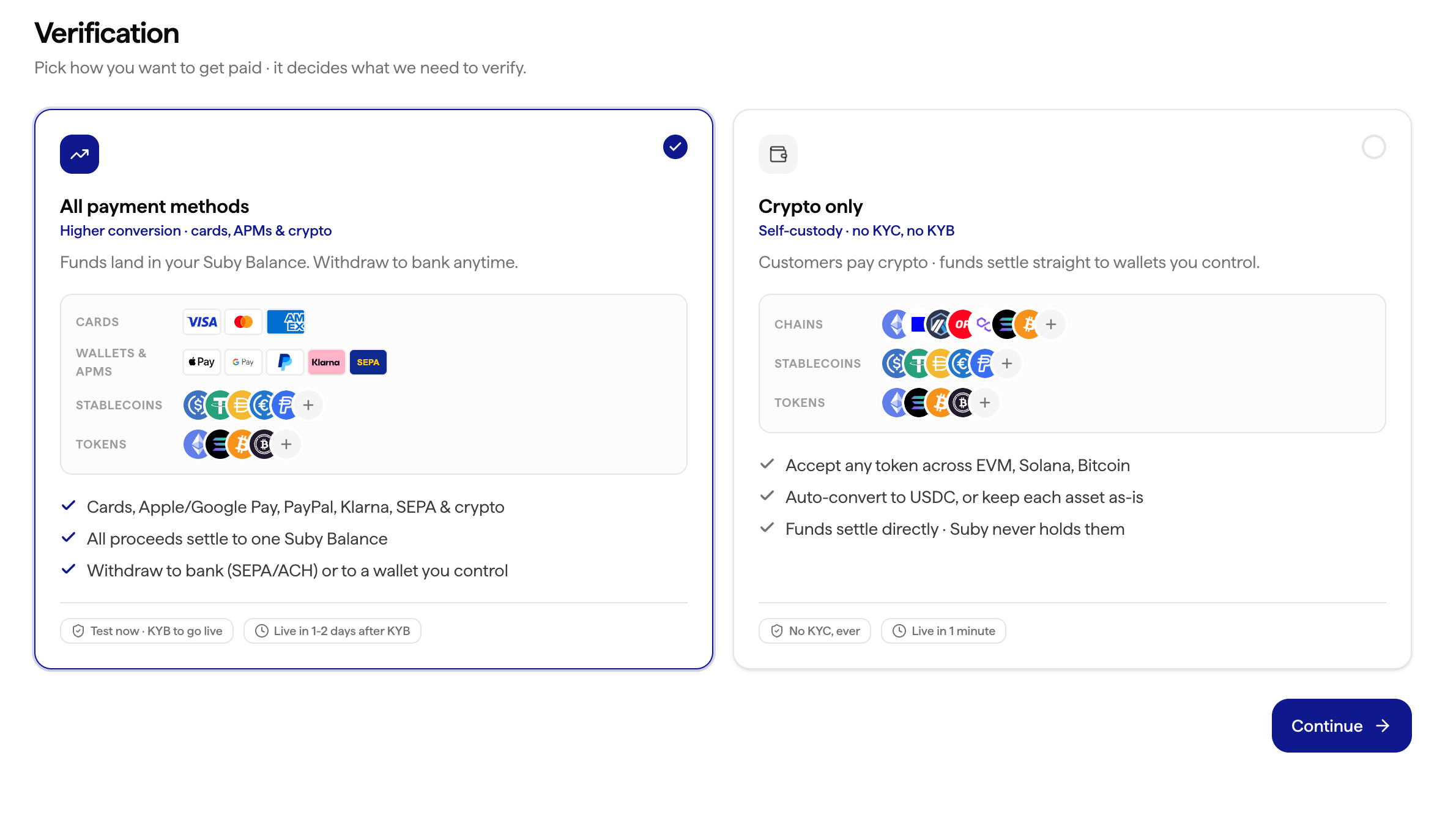Click the 'Verification' page heading

[x=106, y=33]
